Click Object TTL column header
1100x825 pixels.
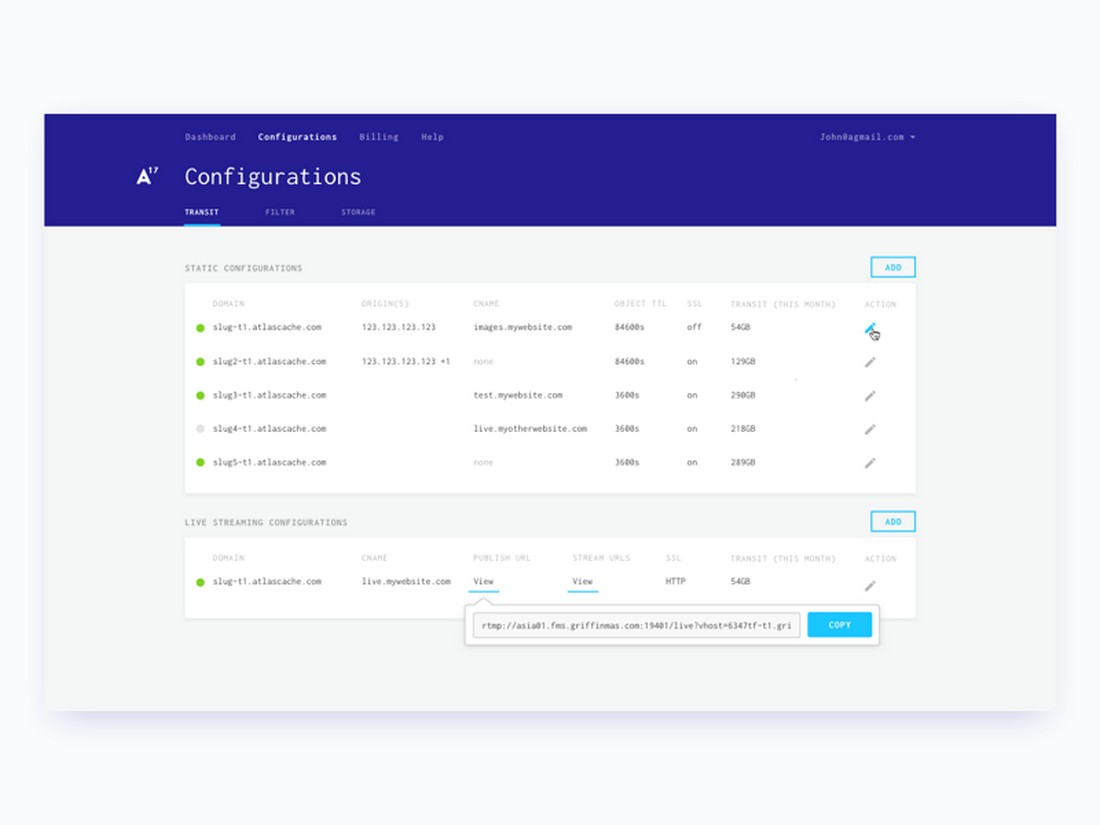(640, 304)
